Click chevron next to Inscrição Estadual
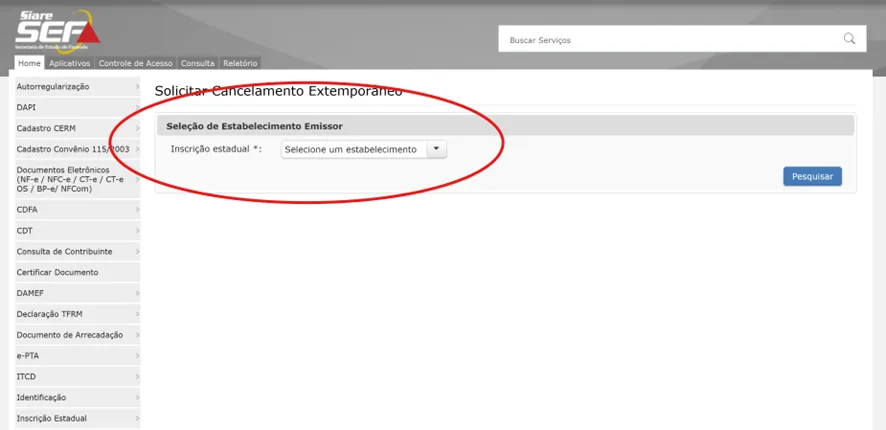Viewport: 886px width, 430px height. pyautogui.click(x=137, y=418)
